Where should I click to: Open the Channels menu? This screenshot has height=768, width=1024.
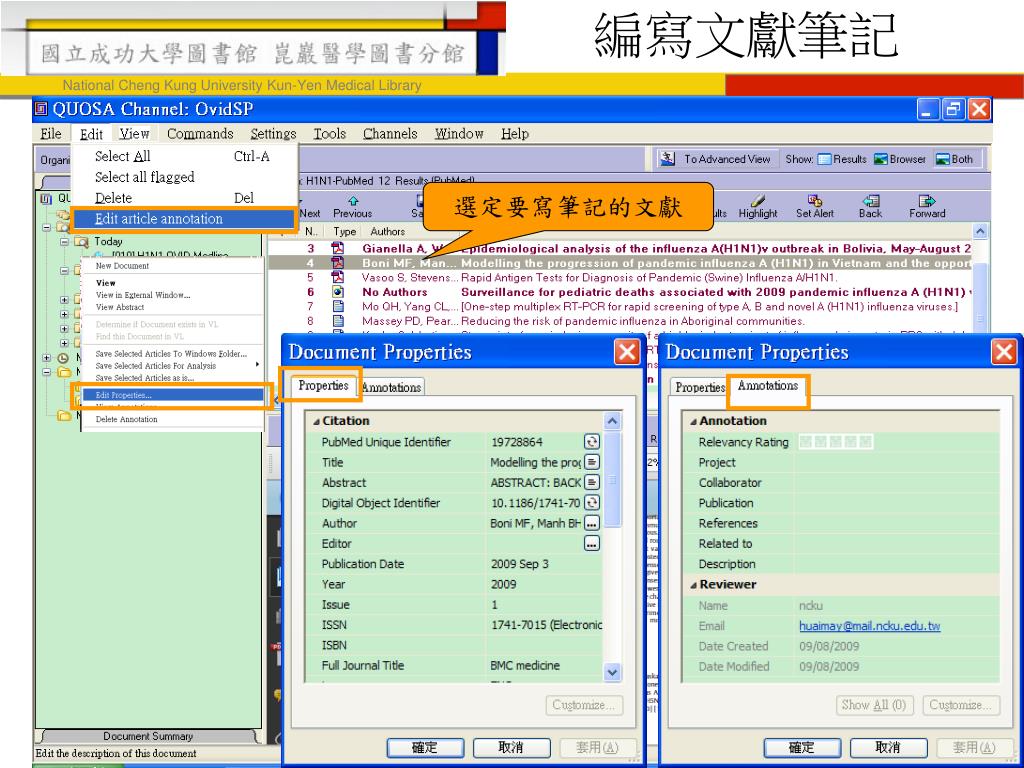tap(390, 133)
